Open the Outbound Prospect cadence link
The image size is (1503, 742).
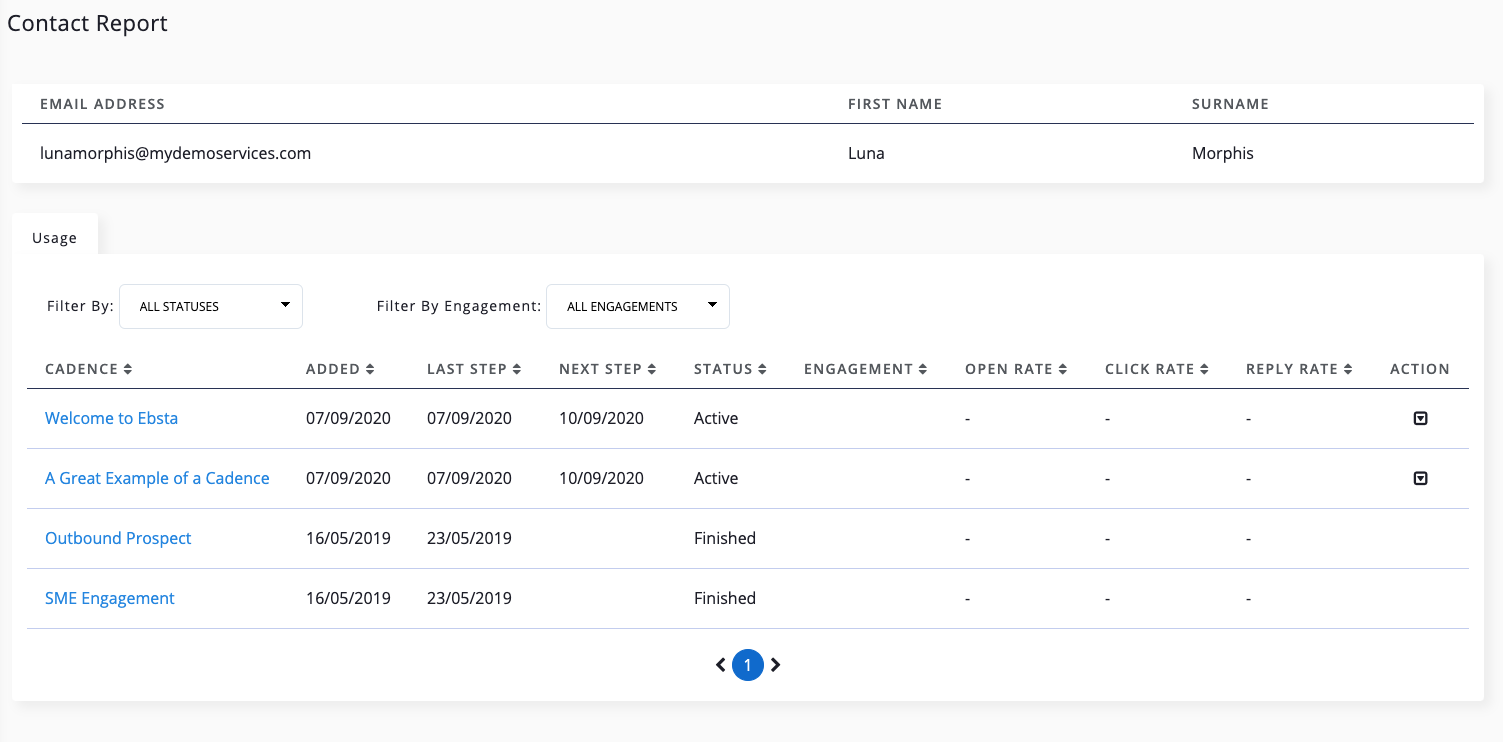[118, 539]
